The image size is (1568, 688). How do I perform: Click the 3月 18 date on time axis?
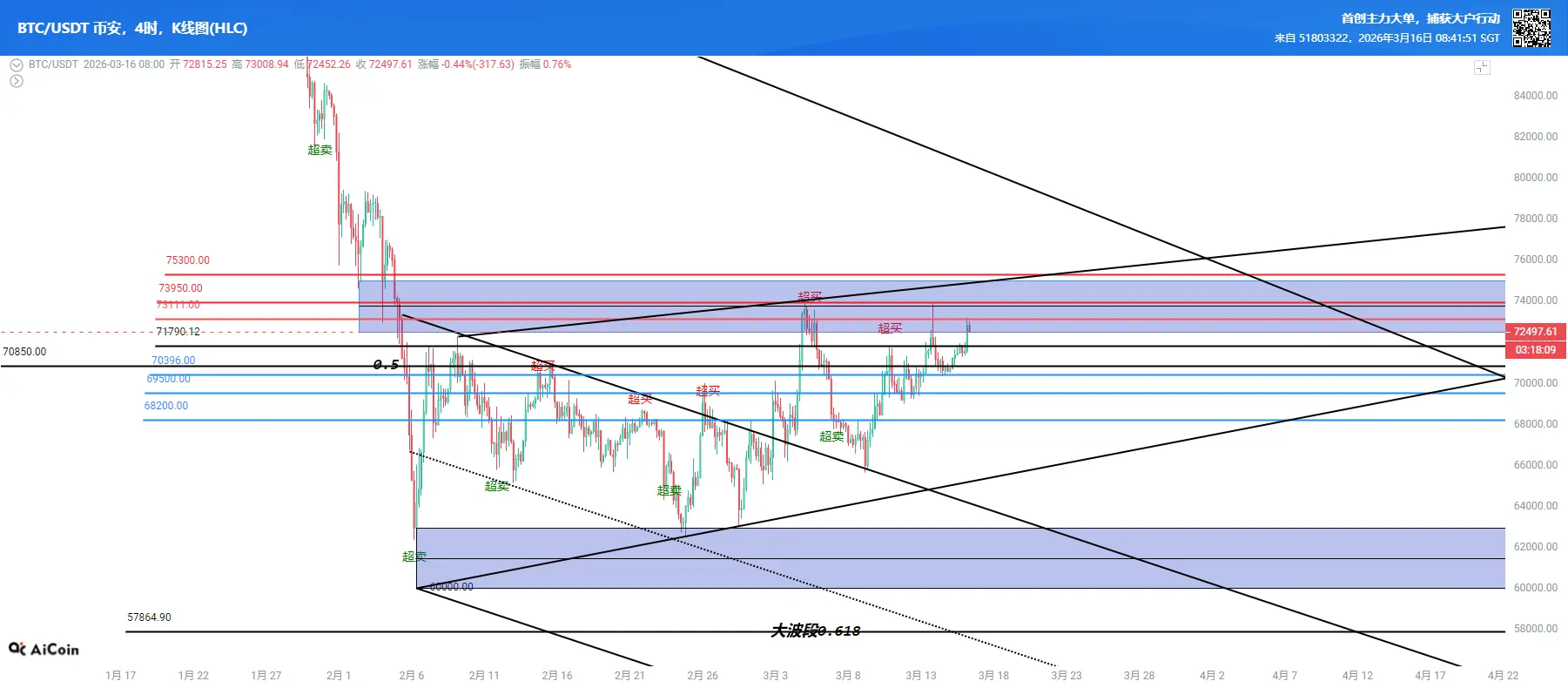click(x=993, y=676)
